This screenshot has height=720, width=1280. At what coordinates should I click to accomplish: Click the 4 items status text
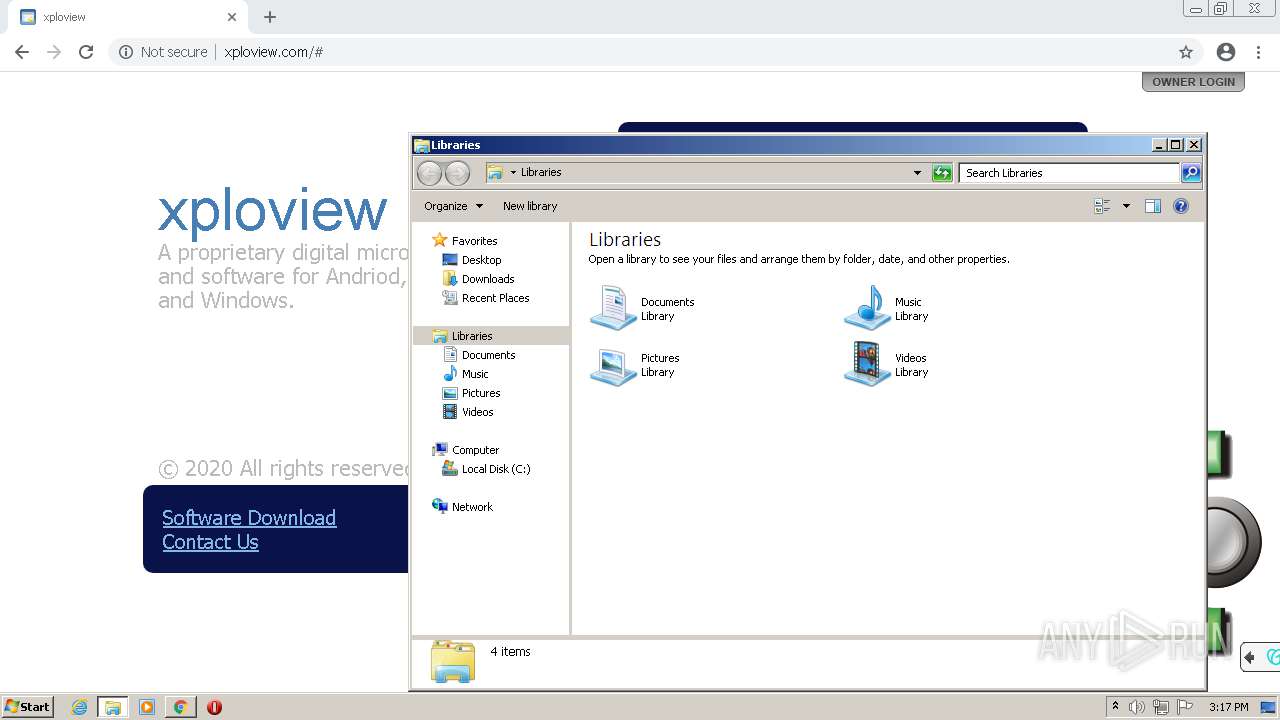(510, 652)
